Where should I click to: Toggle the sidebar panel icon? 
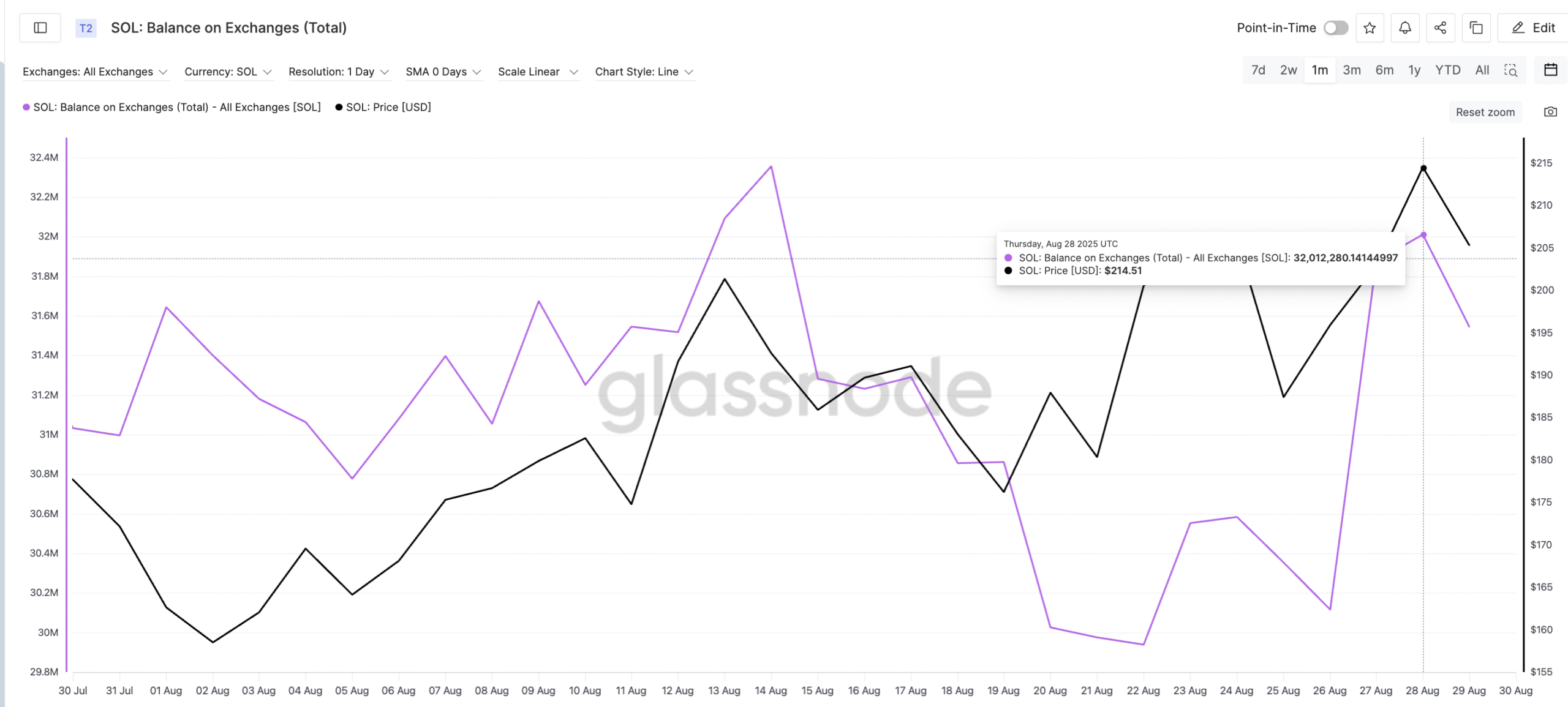(x=40, y=28)
